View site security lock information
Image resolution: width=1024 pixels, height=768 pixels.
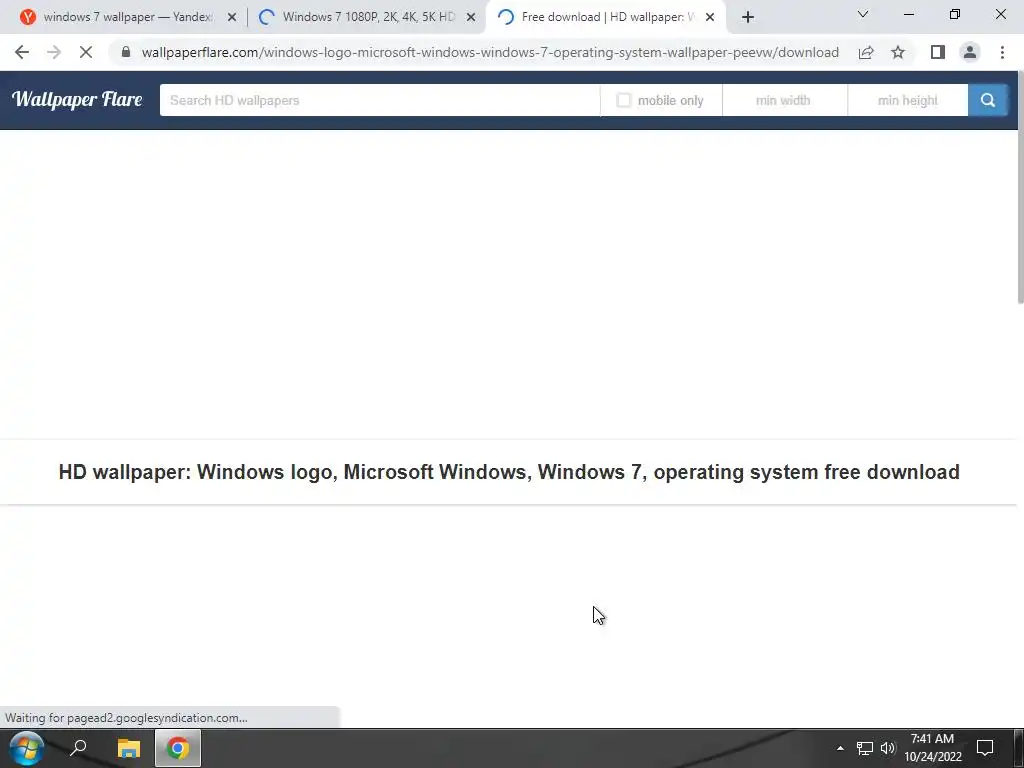coord(126,52)
